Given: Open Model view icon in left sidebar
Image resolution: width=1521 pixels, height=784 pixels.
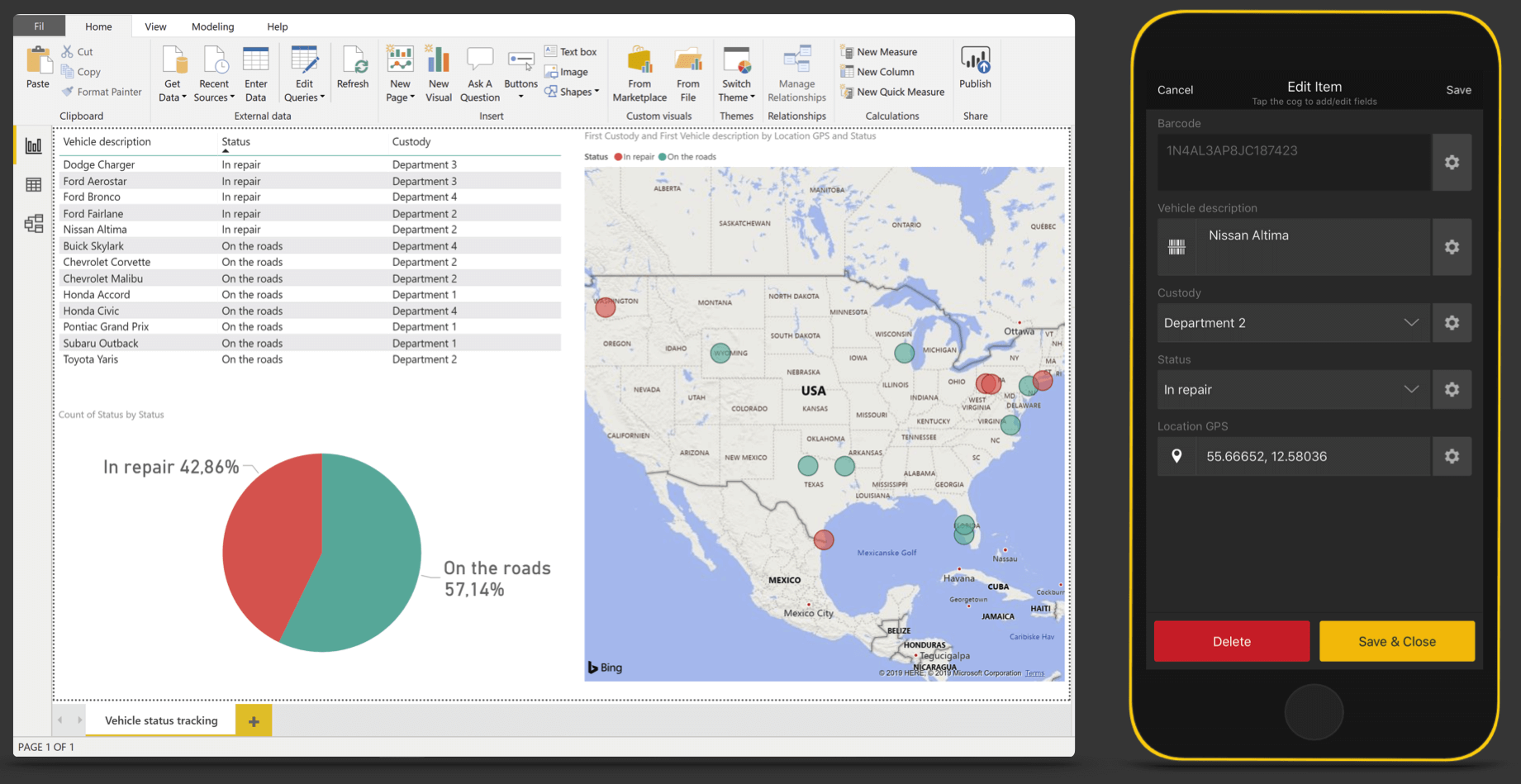Looking at the screenshot, I should point(34,224).
